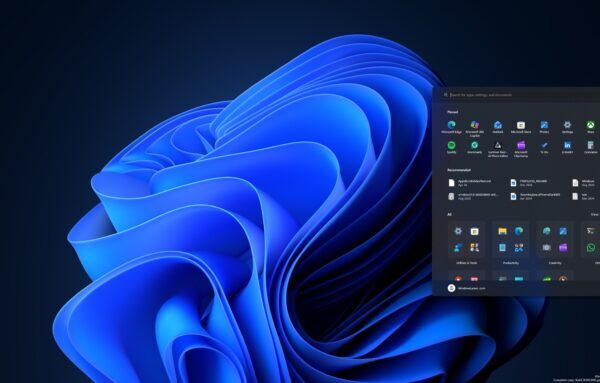Open Clipchamp icon in Creativity folder
The image size is (600, 383).
(563, 248)
